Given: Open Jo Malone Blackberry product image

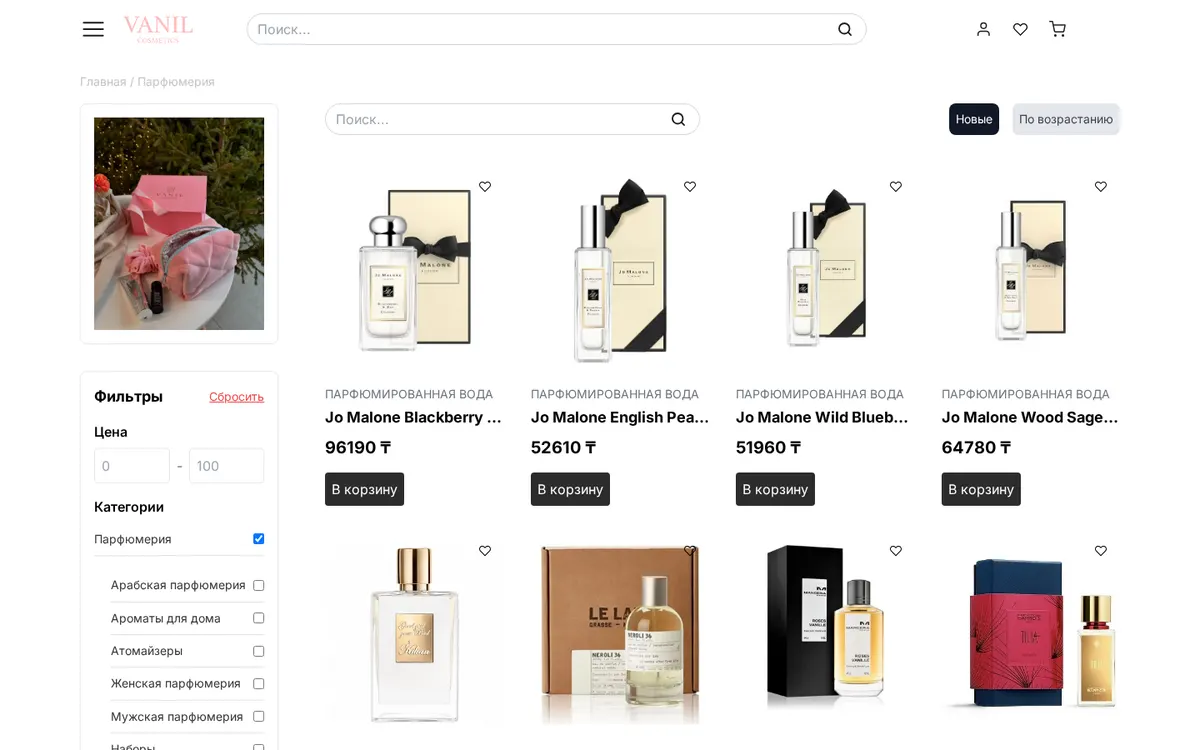Looking at the screenshot, I should pos(415,270).
